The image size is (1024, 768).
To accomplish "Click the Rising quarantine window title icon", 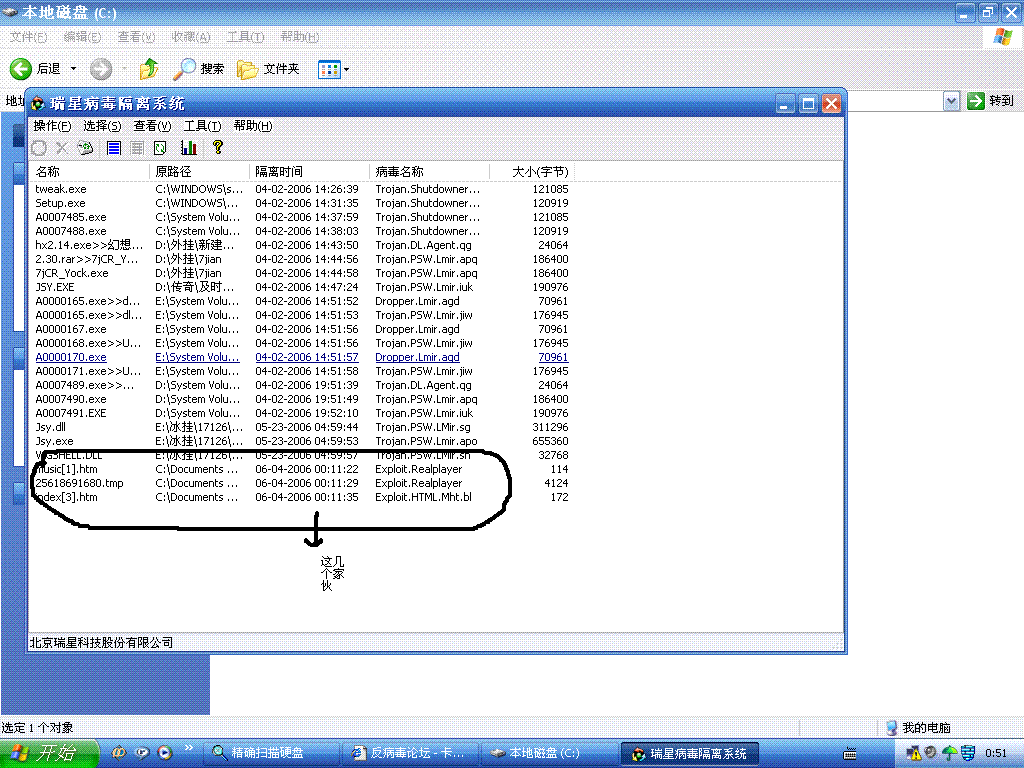I will 38,103.
